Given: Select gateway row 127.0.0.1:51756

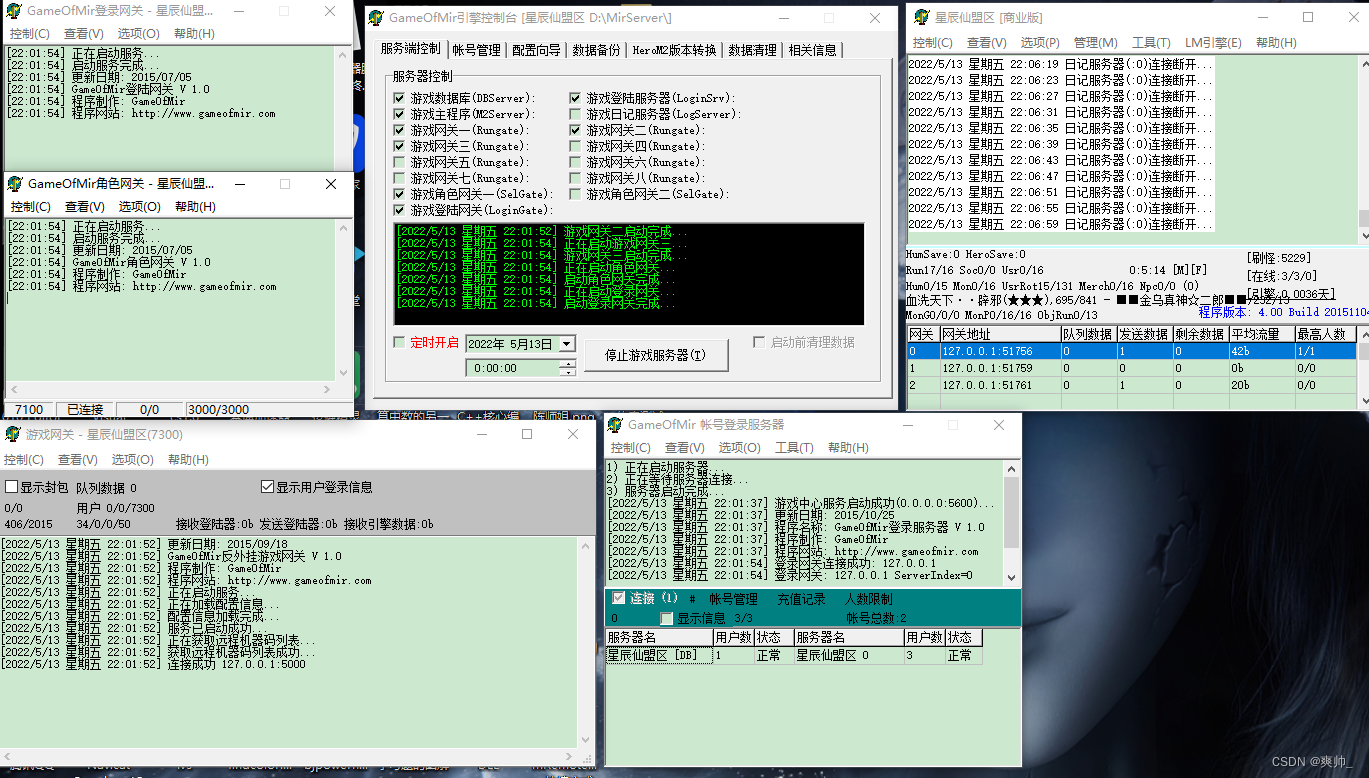Looking at the screenshot, I should 1132,351.
